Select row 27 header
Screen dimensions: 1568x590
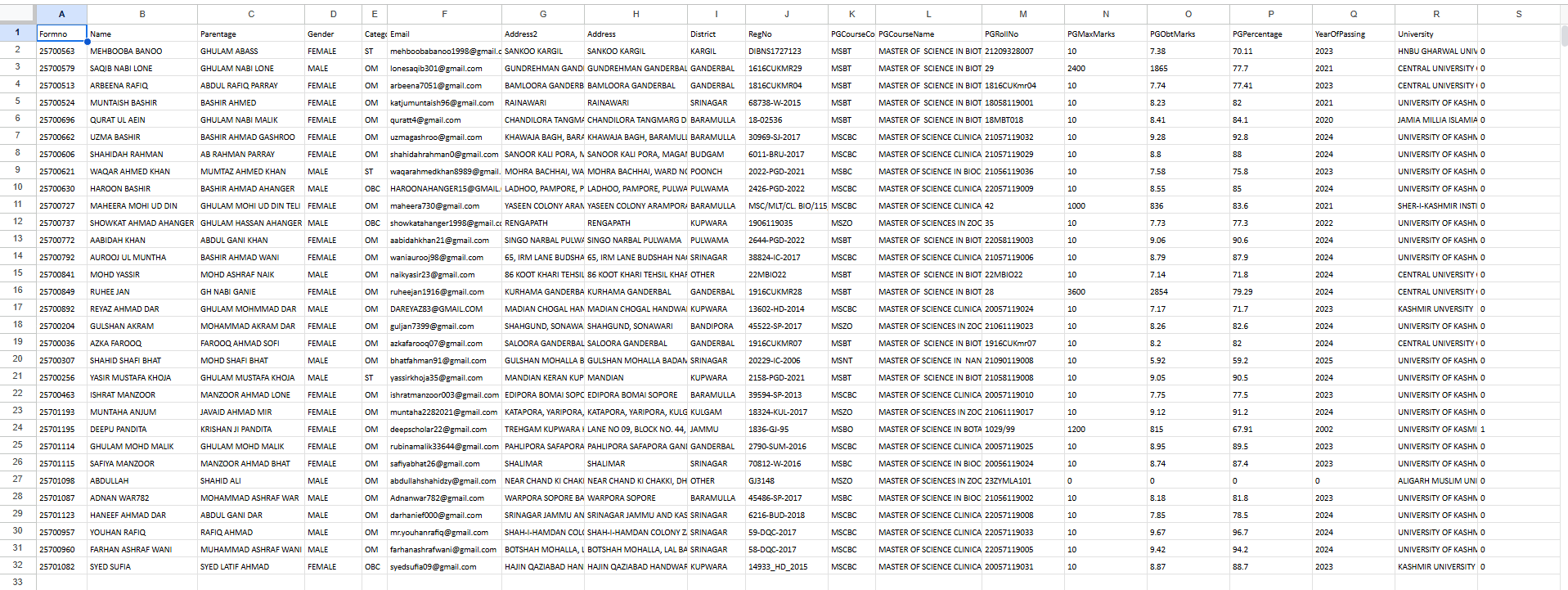17,480
